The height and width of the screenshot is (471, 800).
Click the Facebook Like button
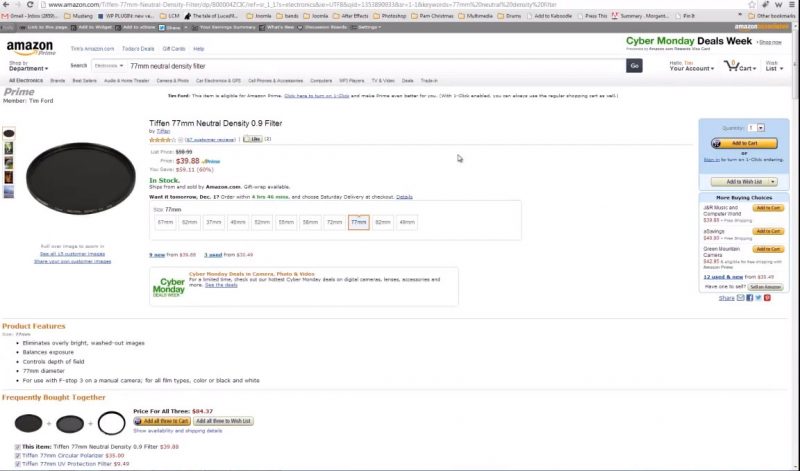coord(252,139)
